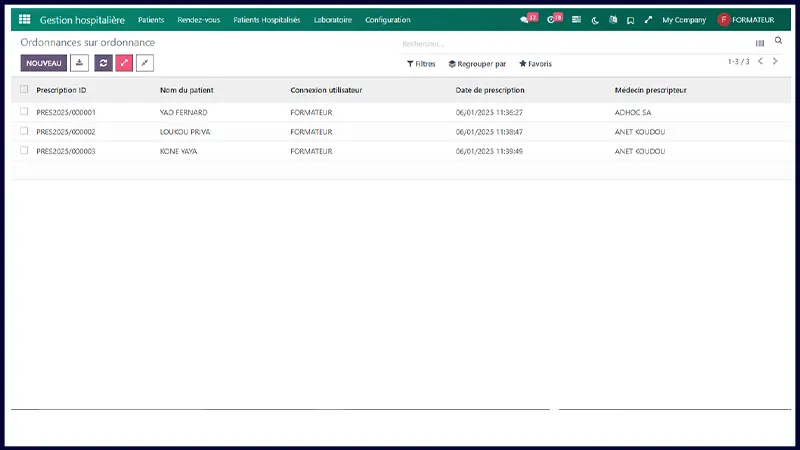The image size is (800, 450).
Task: Click FORMATEUR cell in YAO FERNARD row
Action: coord(311,112)
